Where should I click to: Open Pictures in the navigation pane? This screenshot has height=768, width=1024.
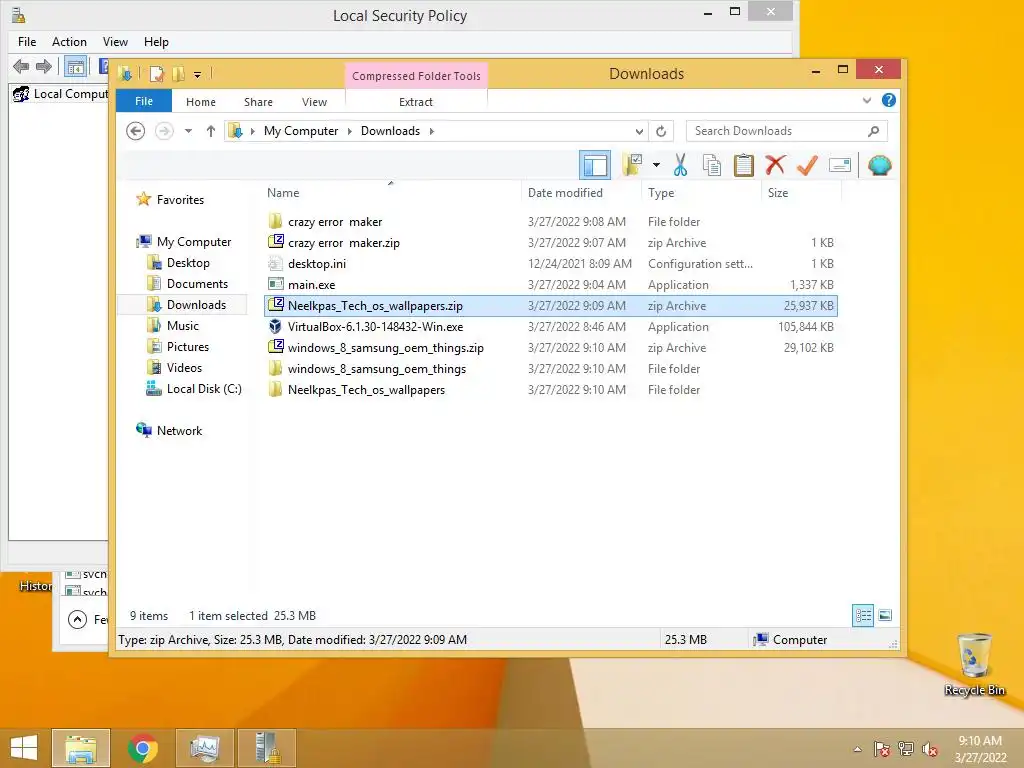[178, 346]
